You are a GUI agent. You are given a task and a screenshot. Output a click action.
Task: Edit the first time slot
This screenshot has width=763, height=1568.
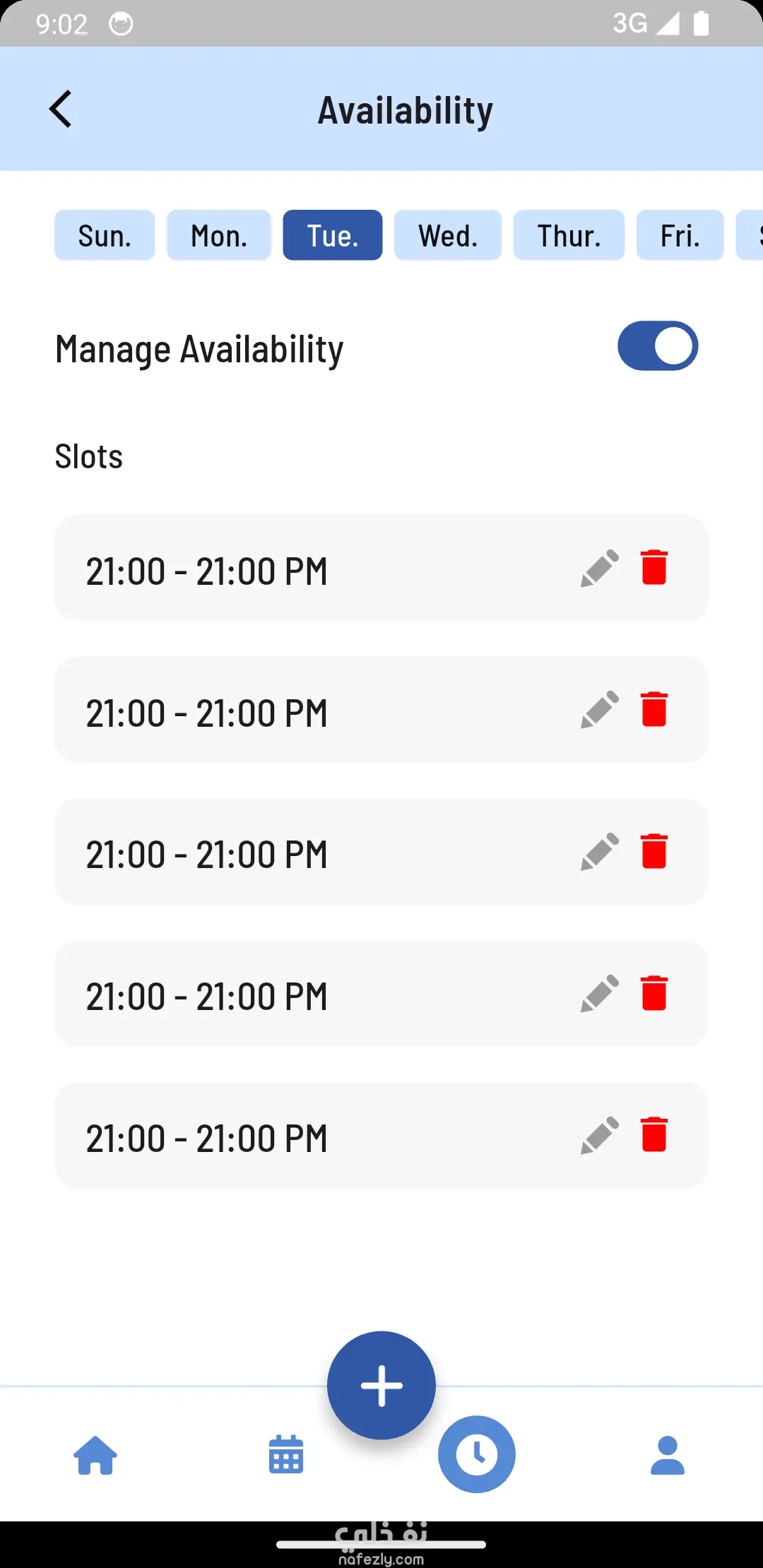tap(599, 569)
